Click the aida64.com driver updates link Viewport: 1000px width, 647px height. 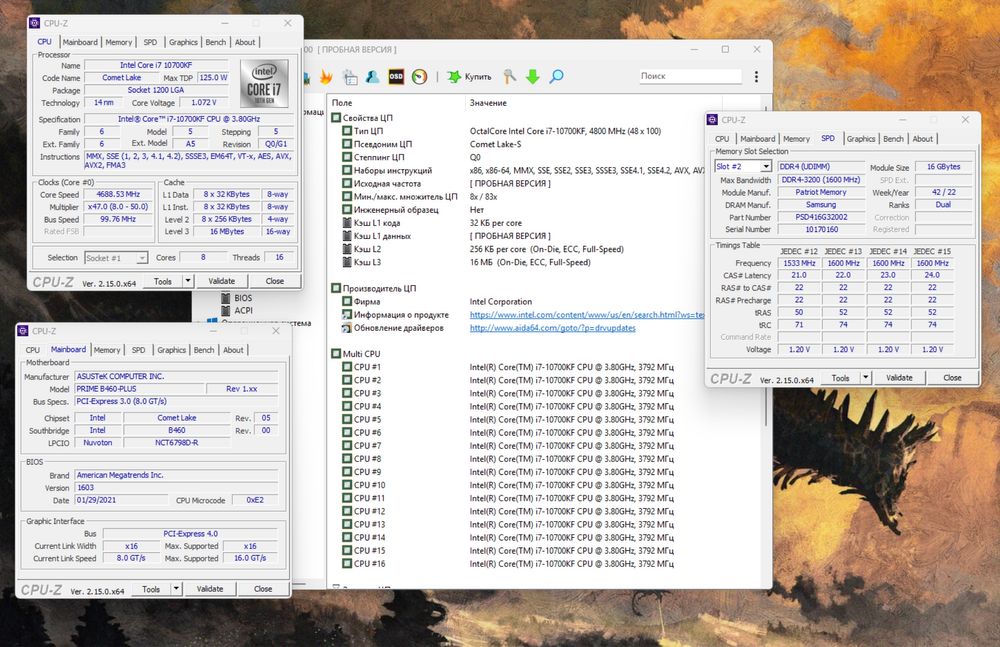(552, 328)
